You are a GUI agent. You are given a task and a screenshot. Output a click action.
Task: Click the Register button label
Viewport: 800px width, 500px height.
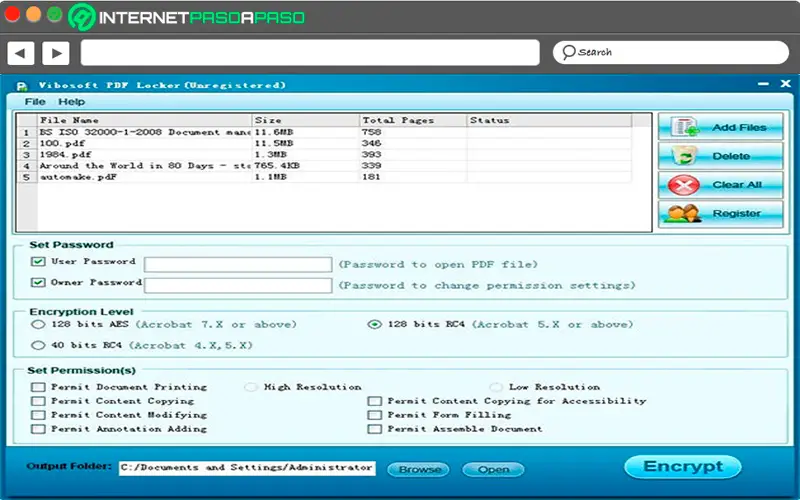[x=737, y=213]
